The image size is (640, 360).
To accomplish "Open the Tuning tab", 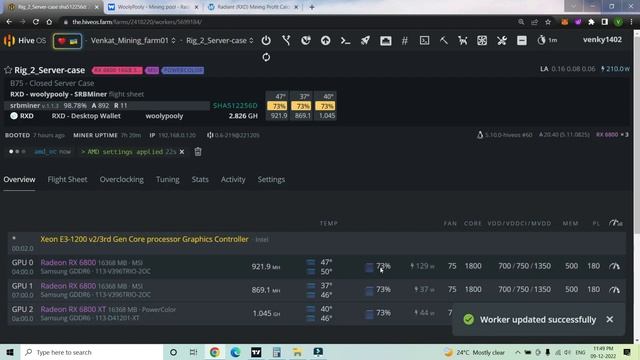I will coord(168,180).
